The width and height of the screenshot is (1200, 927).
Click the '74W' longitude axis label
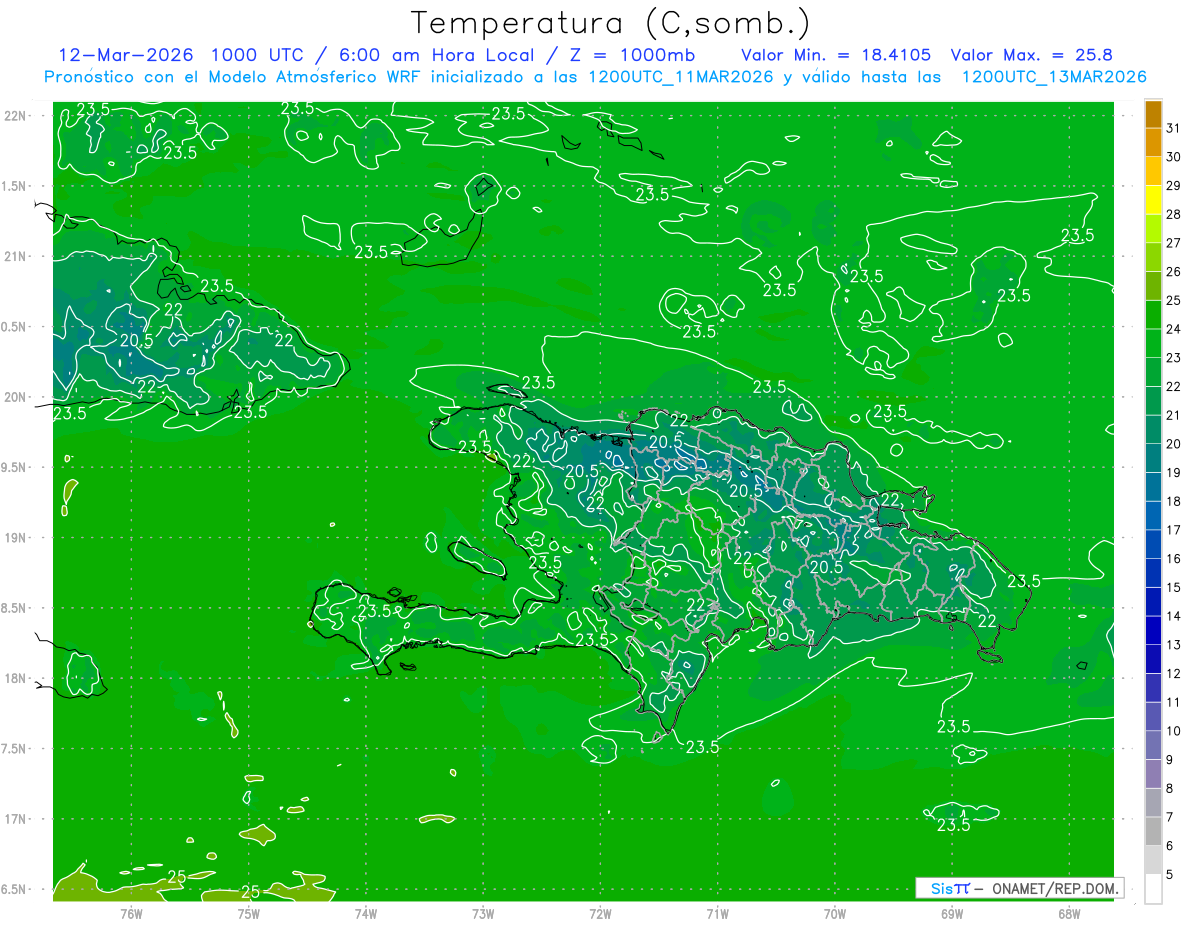tap(366, 913)
